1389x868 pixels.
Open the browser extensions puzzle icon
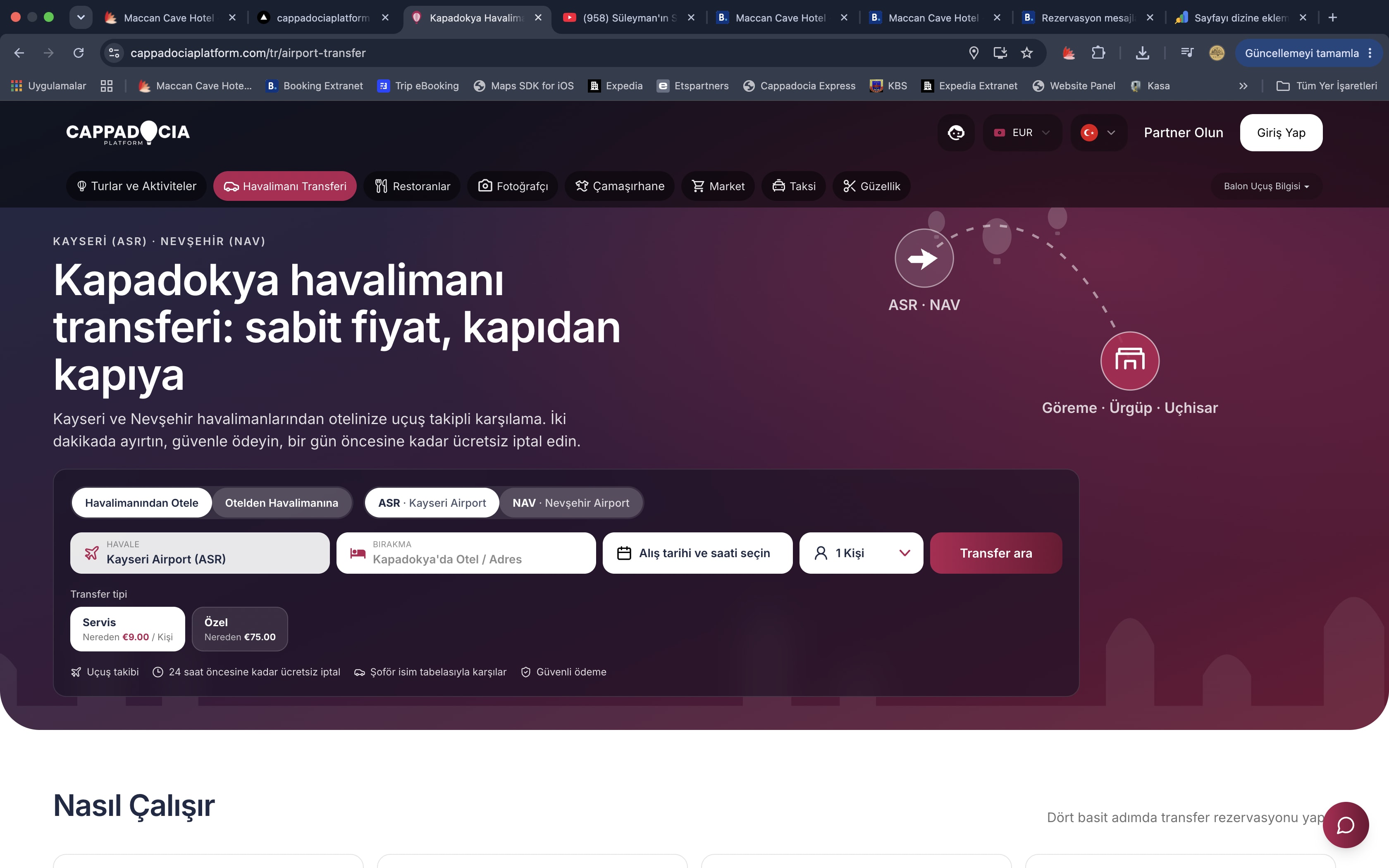pos(1098,53)
